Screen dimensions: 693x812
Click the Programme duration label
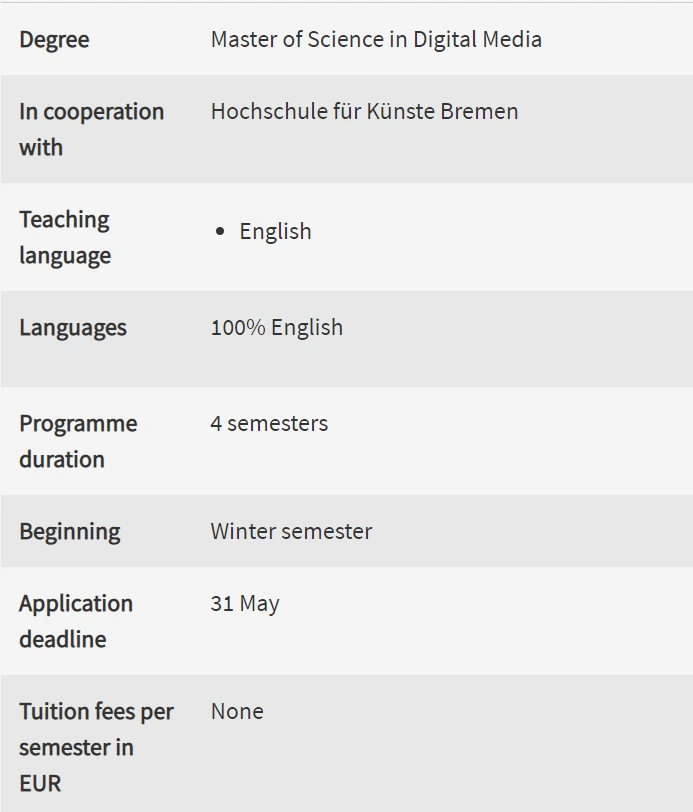(78, 441)
